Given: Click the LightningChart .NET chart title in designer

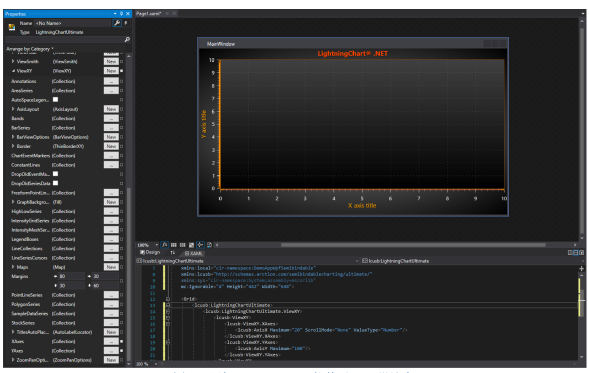Looking at the screenshot, I should [352, 53].
